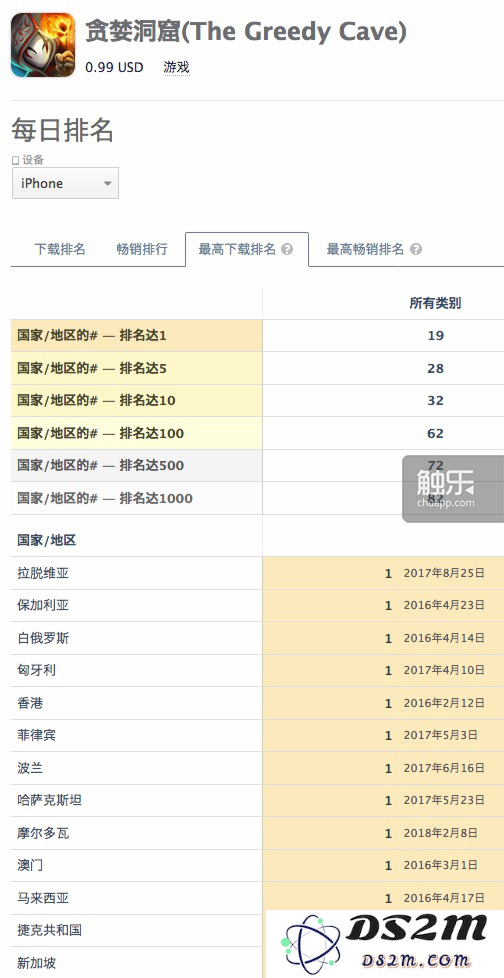
Task: Select the 摩尔多瓦 country row
Action: 257,833
